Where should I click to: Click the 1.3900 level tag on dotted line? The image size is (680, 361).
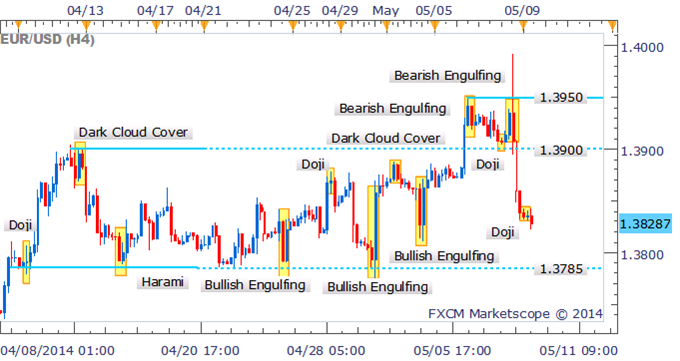[x=561, y=150]
